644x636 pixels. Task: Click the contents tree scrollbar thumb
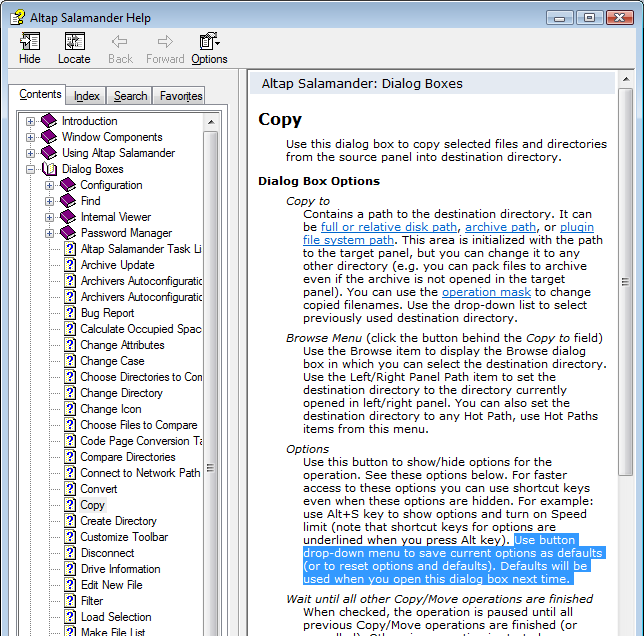point(211,468)
